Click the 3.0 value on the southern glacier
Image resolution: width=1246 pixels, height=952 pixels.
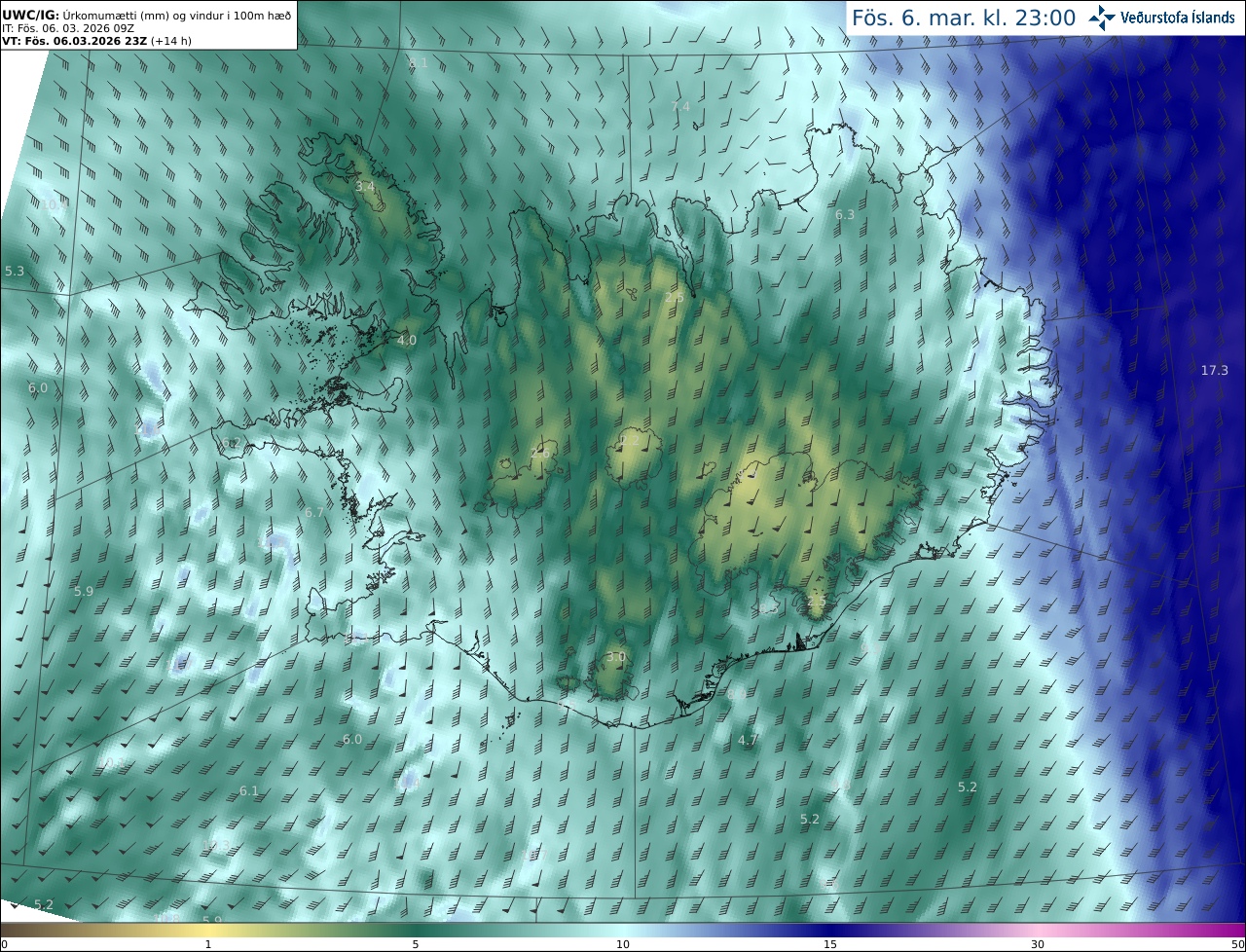pyautogui.click(x=616, y=657)
